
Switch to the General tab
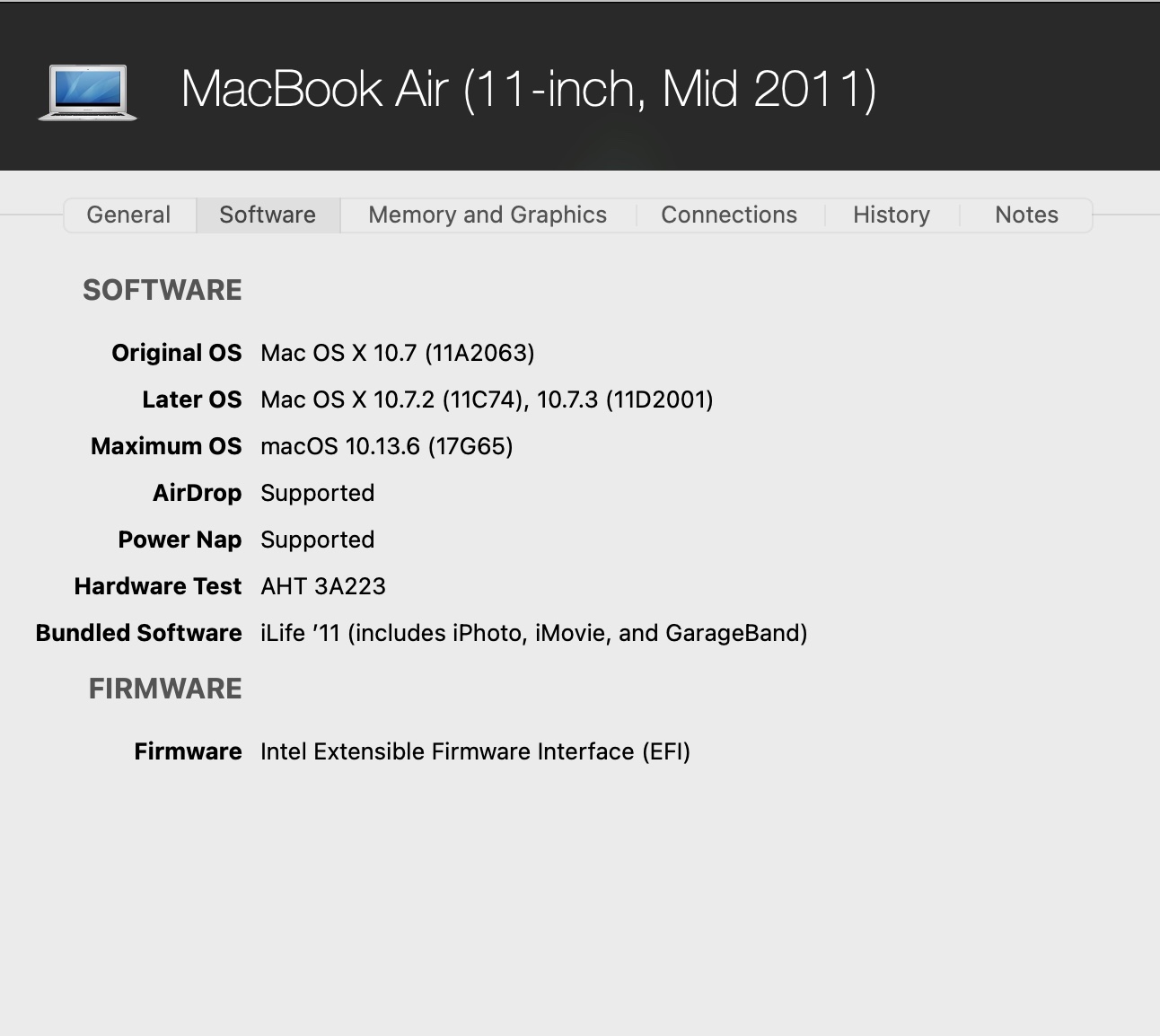(x=128, y=215)
